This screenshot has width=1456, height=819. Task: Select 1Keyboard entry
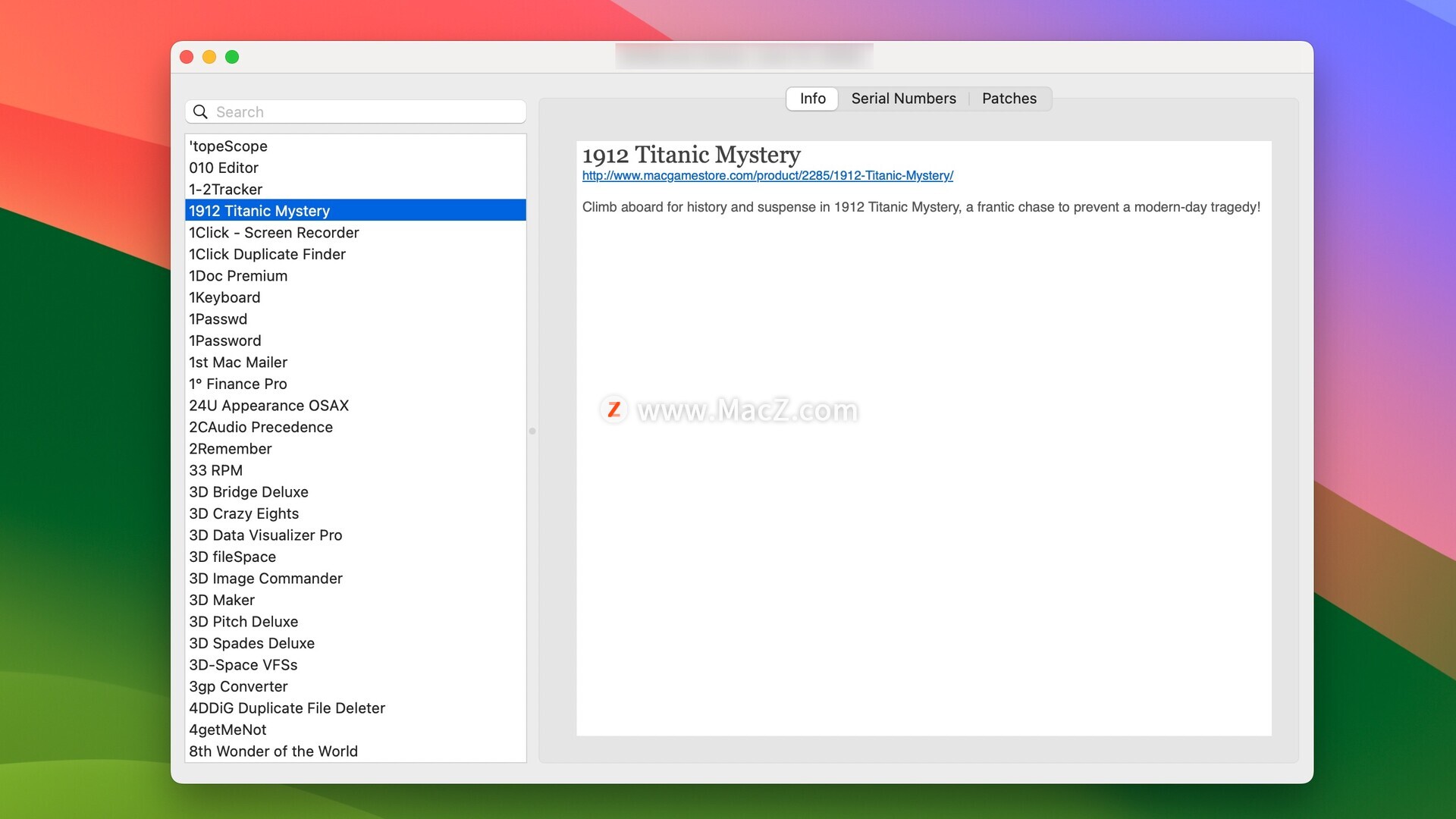point(355,297)
